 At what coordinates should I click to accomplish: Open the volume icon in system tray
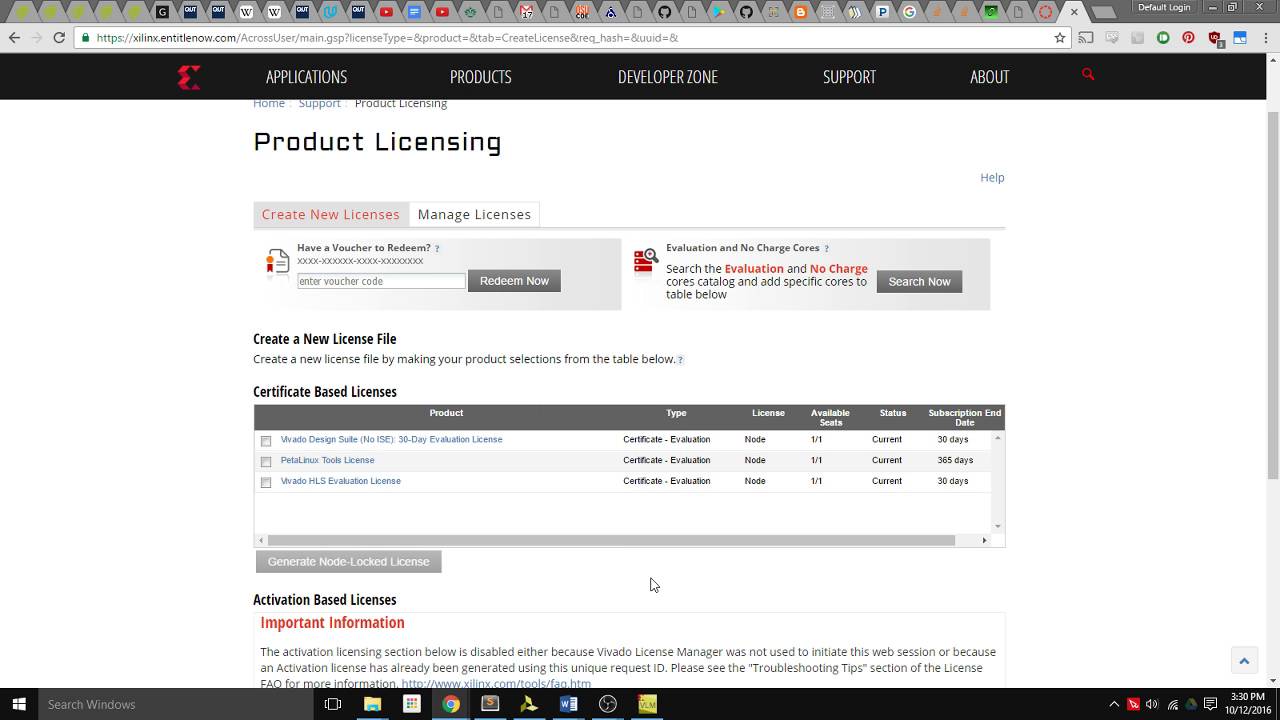1152,704
